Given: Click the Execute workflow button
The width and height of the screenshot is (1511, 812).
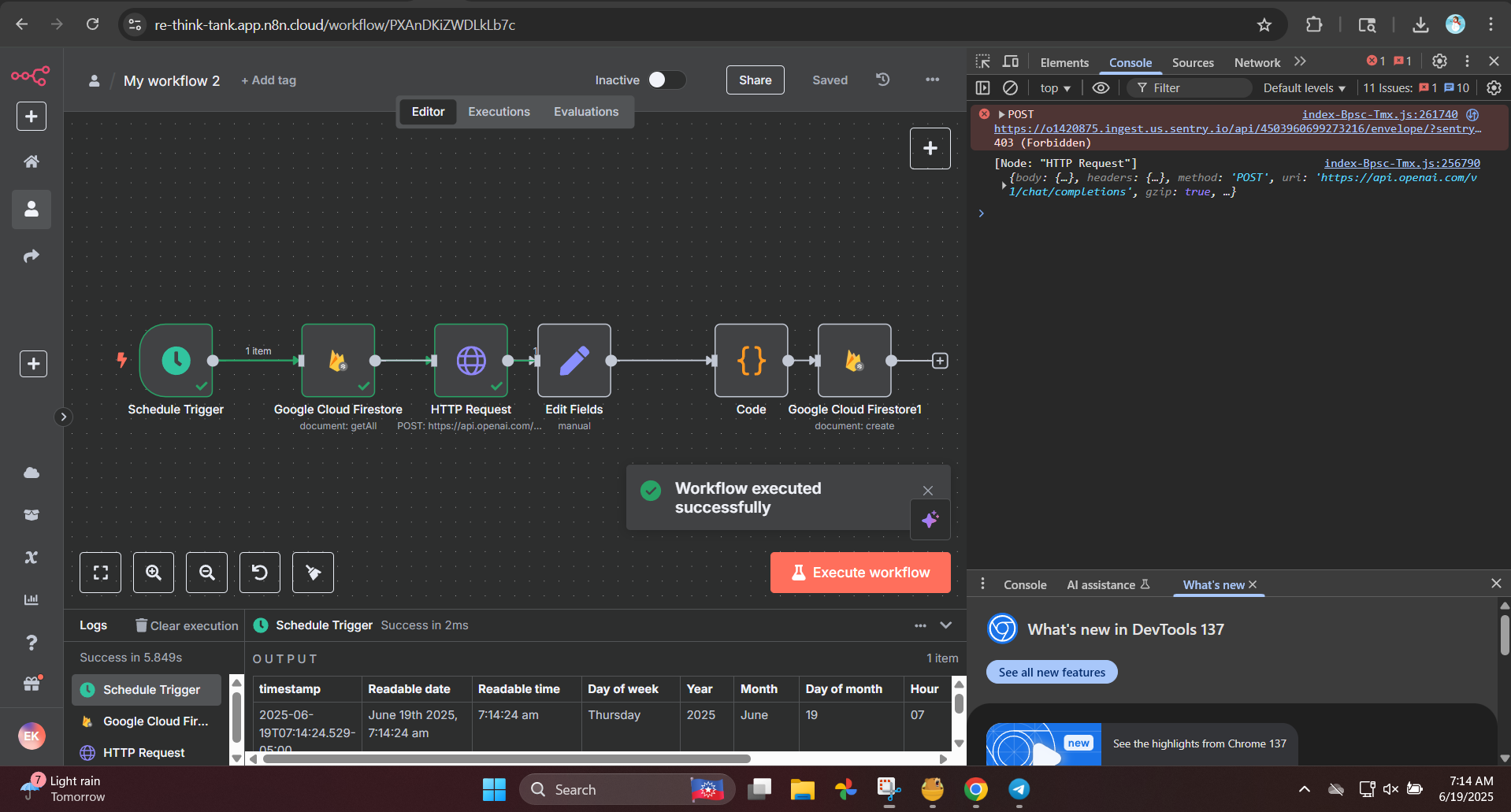Looking at the screenshot, I should tap(860, 573).
